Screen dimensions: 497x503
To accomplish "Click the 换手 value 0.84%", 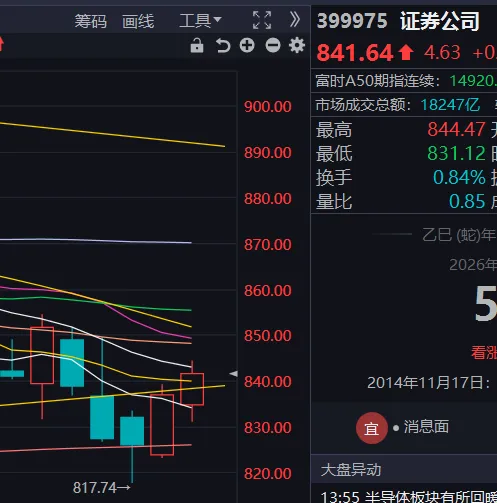I will pos(459,177).
